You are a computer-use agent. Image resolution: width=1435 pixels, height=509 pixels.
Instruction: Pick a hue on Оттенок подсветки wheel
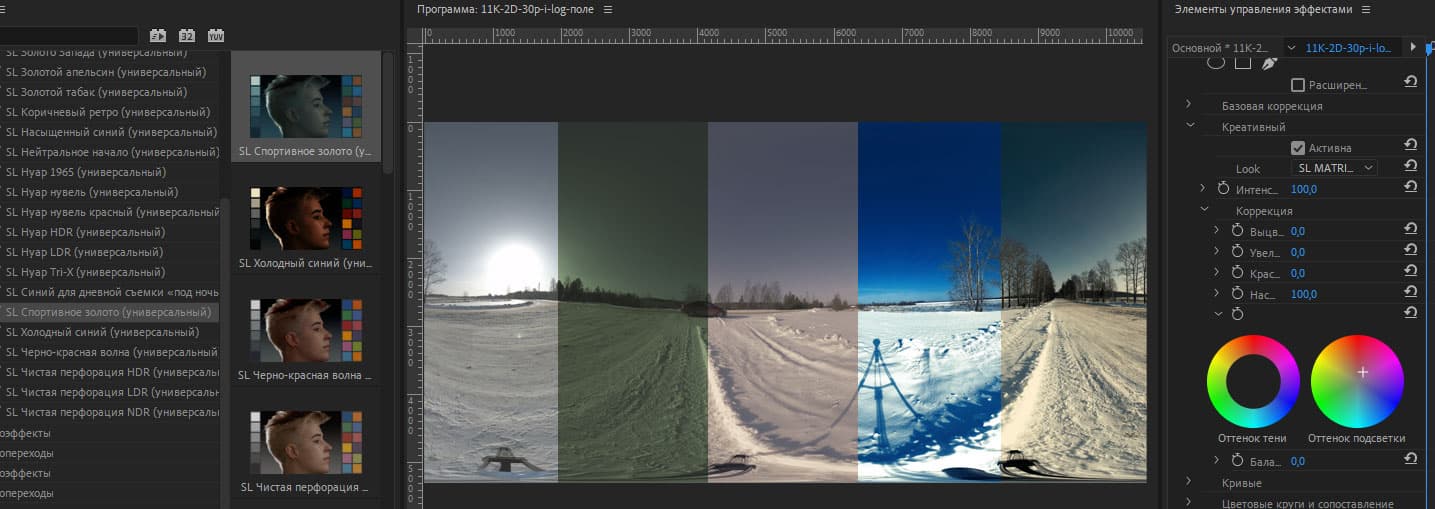pyautogui.click(x=1357, y=381)
